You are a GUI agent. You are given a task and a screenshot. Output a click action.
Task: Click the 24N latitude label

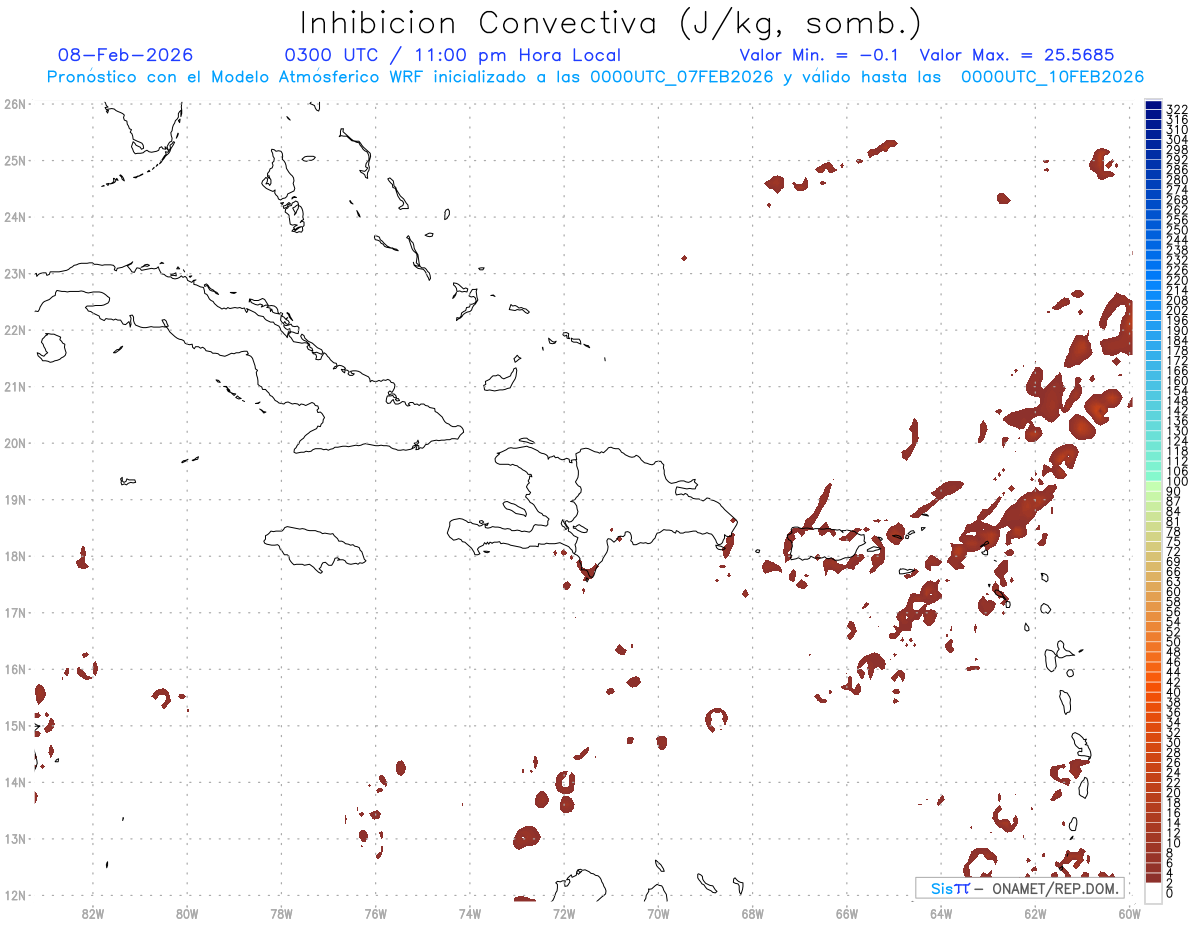pyautogui.click(x=15, y=217)
